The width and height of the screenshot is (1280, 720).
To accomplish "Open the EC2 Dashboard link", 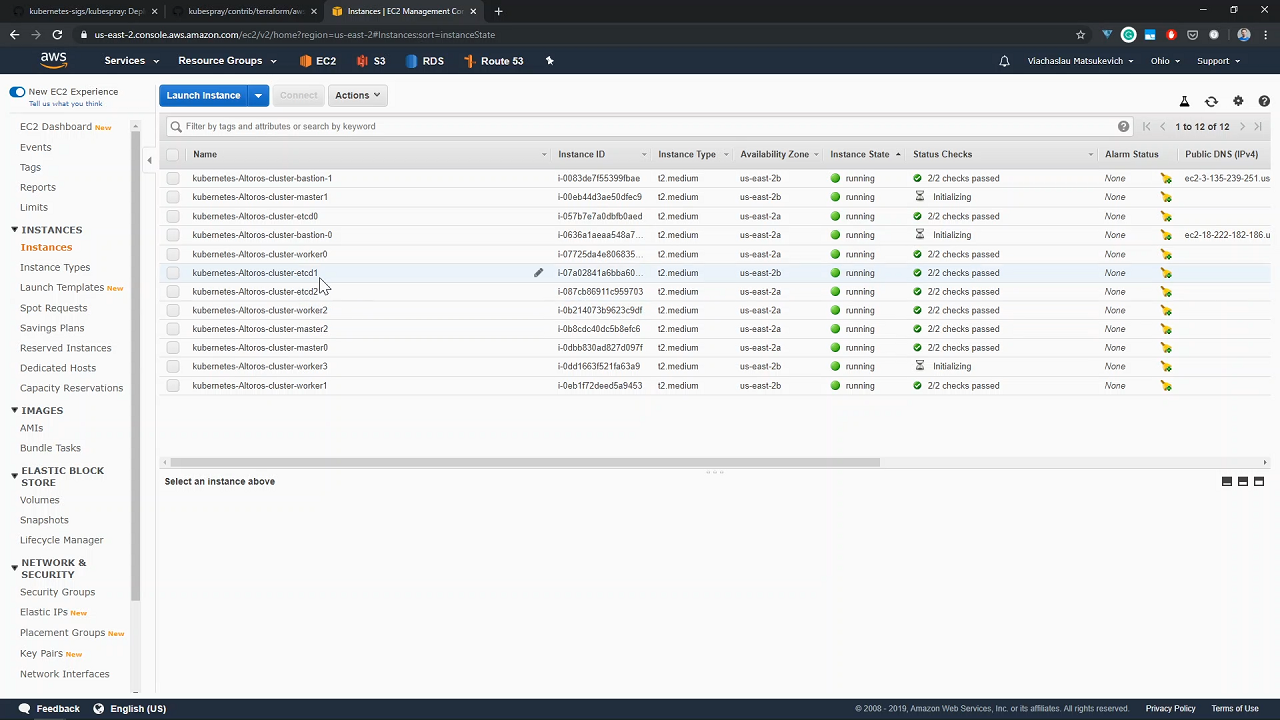I will [56, 127].
